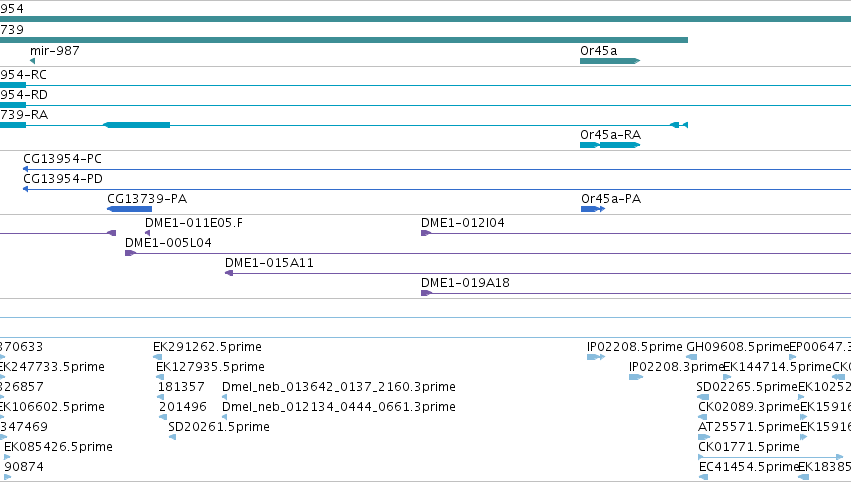Image resolution: width=851 pixels, height=482 pixels.
Task: Click the AT25571.5prime EST label
Action: 749,427
